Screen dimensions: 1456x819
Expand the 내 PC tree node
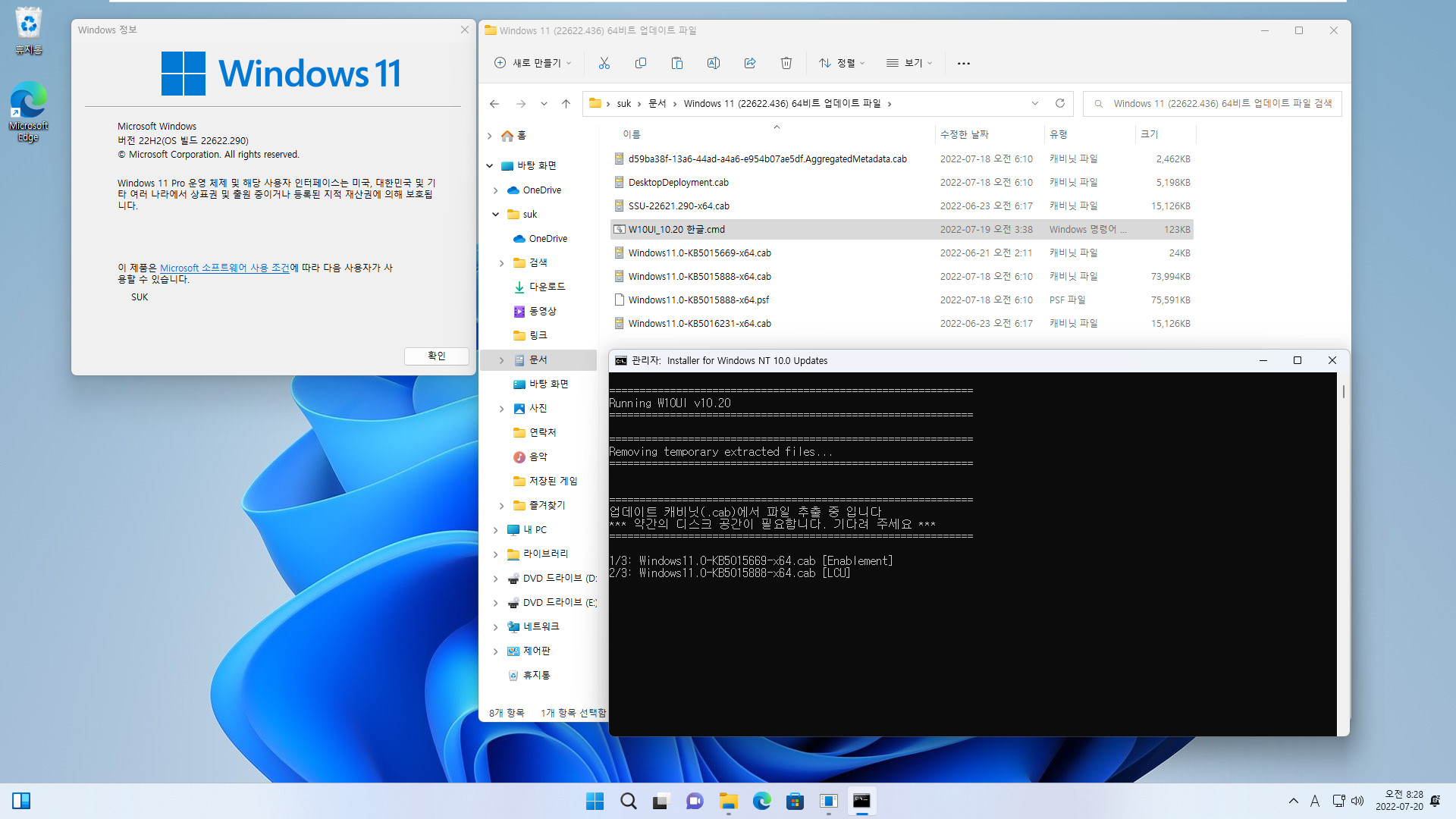tap(496, 530)
